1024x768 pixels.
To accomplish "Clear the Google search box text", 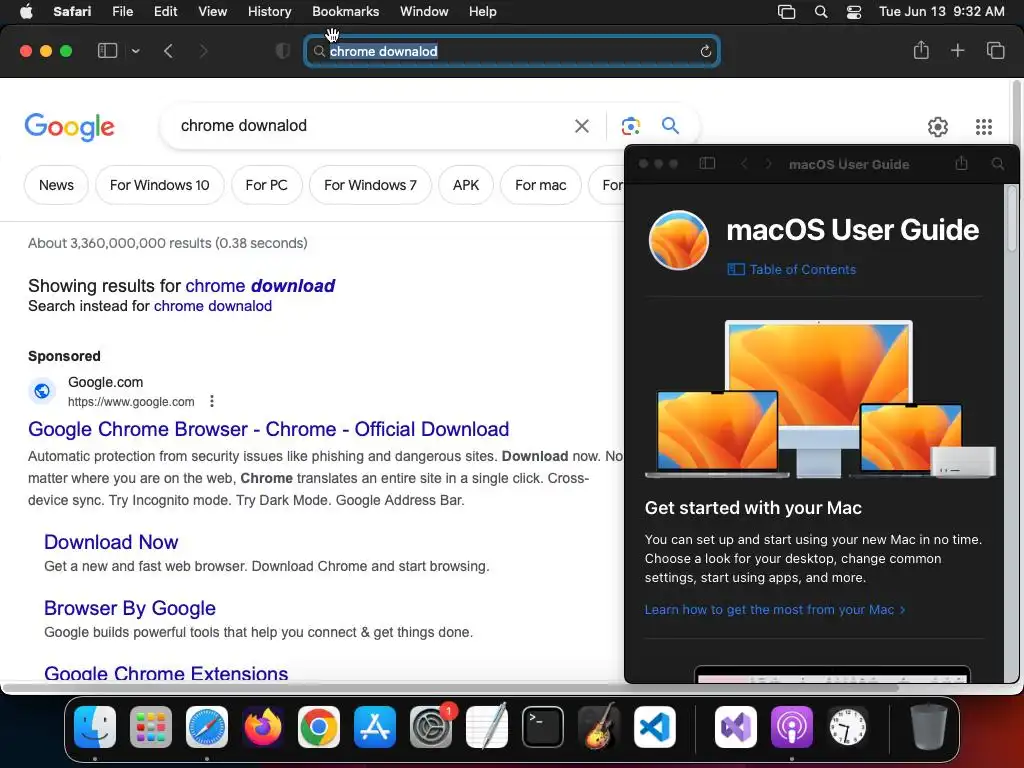I will click(581, 125).
